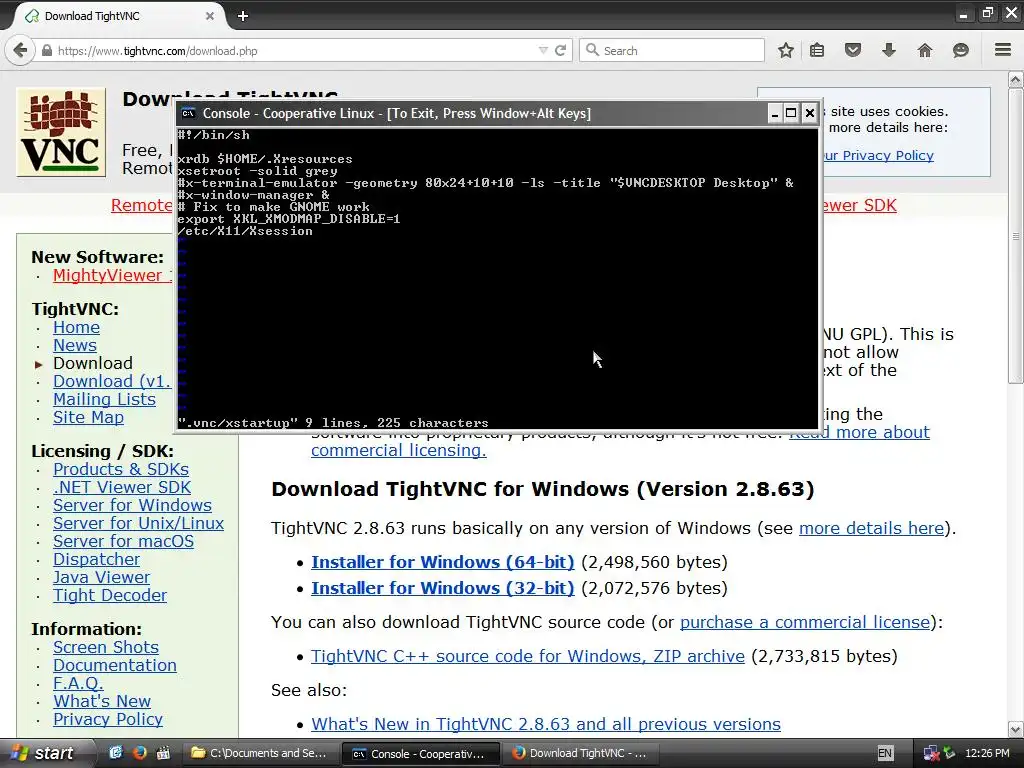
Task: Click Show Desktop quick launch icon
Action: (x=116, y=752)
